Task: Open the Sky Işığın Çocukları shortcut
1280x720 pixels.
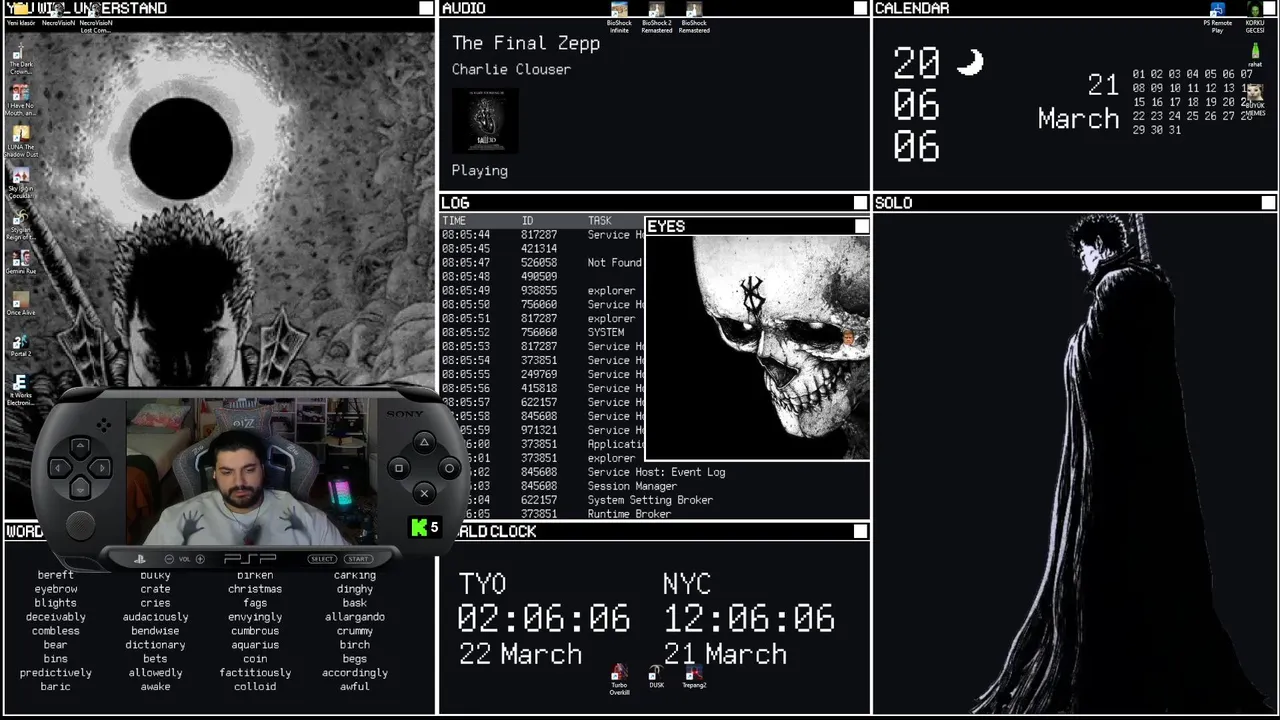Action: [x=20, y=183]
